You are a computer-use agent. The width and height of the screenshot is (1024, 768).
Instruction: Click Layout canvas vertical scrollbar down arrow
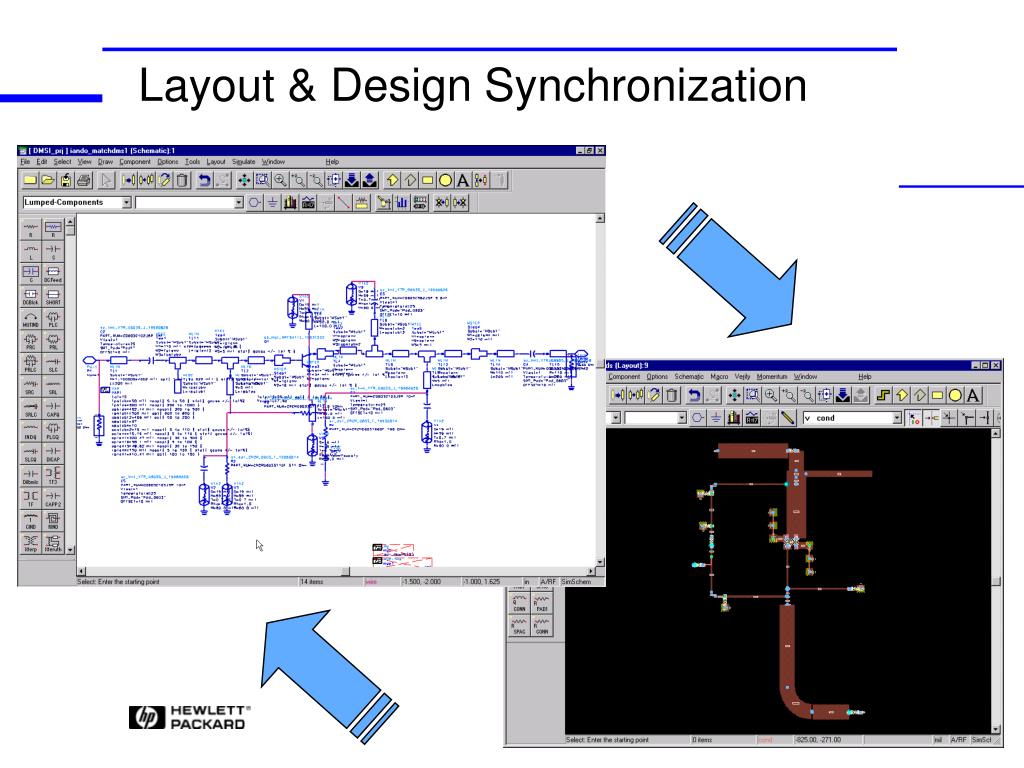[x=995, y=729]
